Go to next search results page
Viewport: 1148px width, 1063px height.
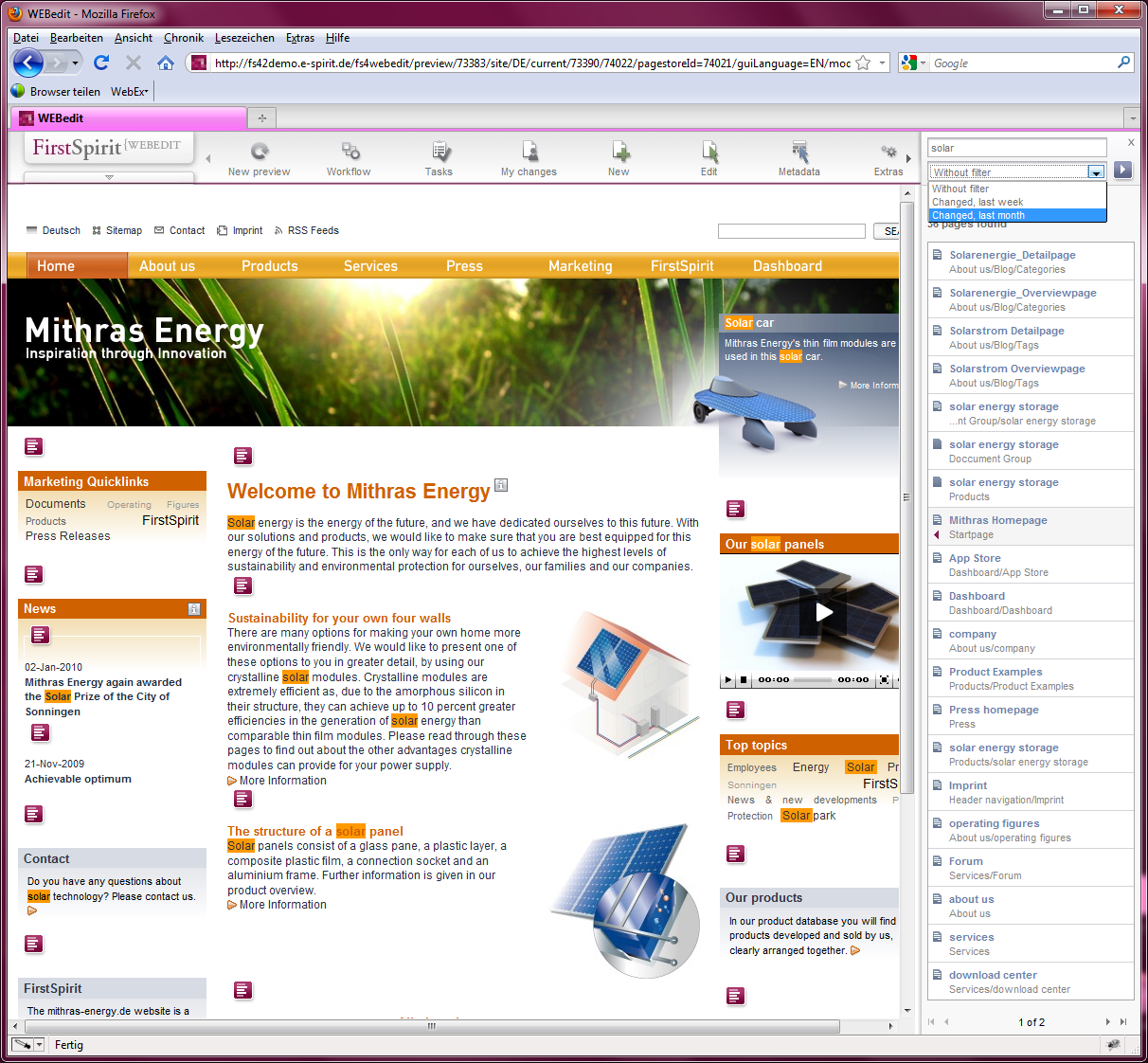click(1107, 1022)
